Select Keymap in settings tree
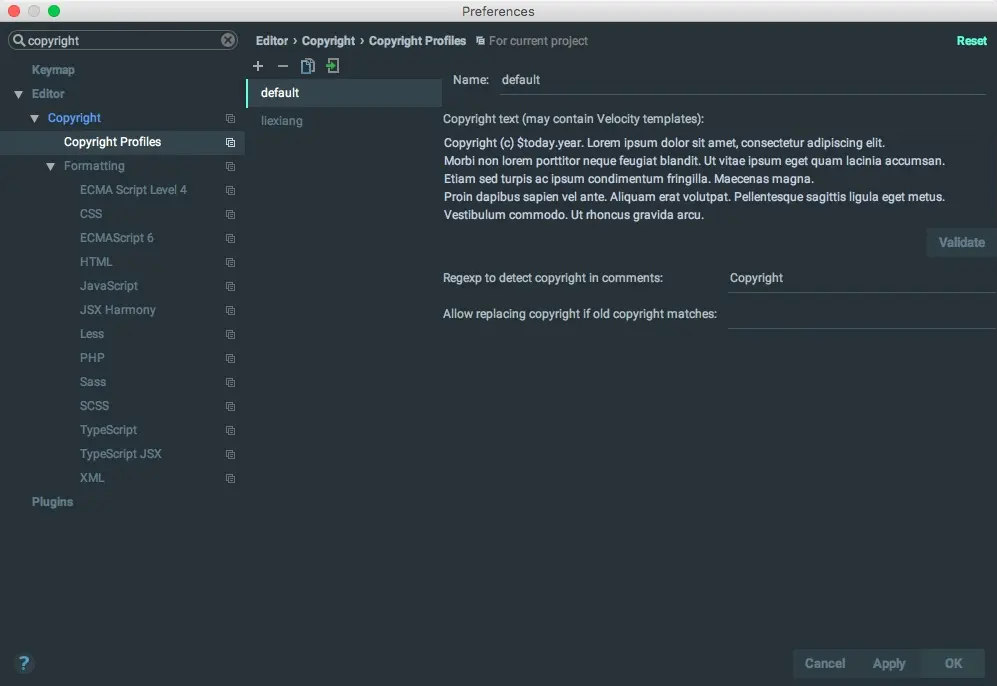Viewport: 997px width, 686px height. pyautogui.click(x=53, y=70)
